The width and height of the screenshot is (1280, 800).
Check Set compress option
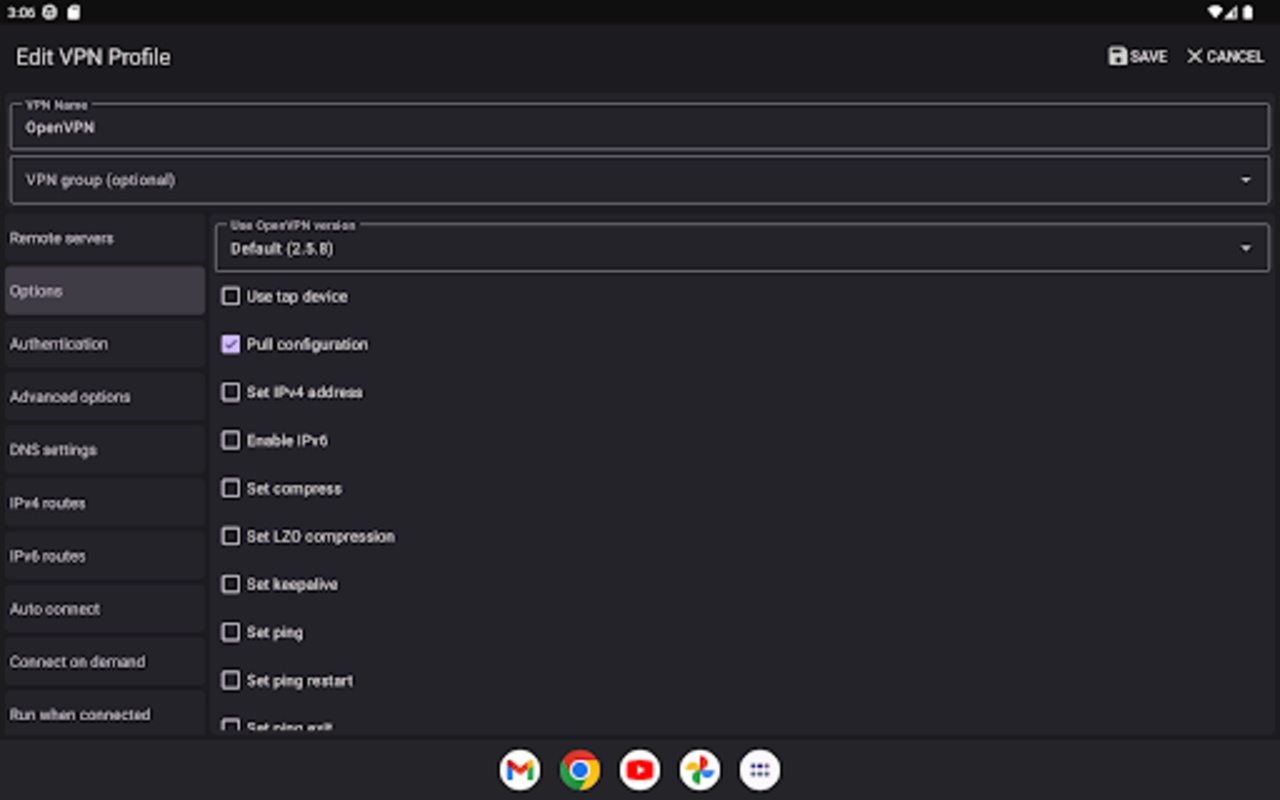click(x=231, y=488)
